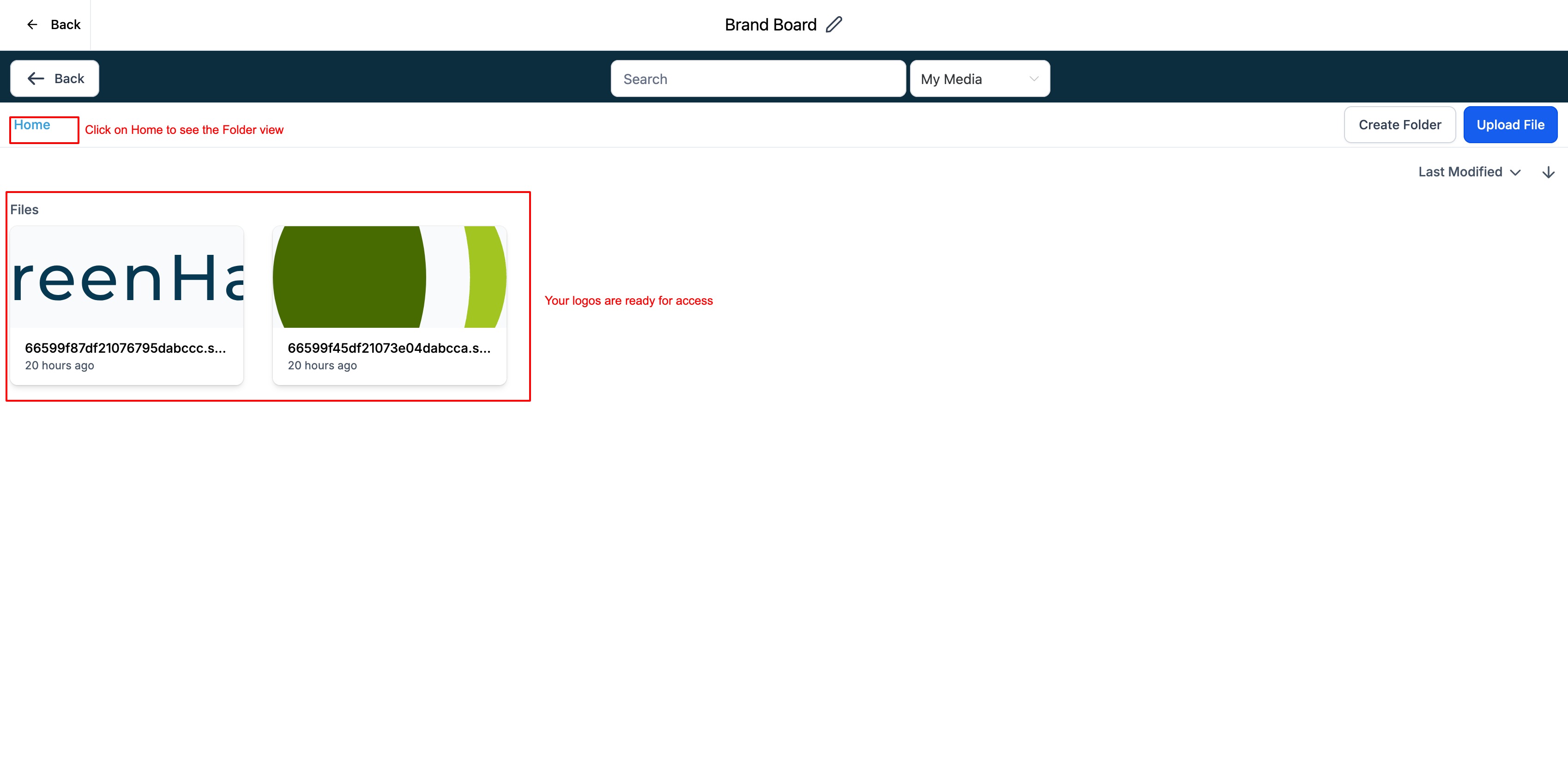Image resolution: width=1568 pixels, height=771 pixels.
Task: Open the GreenHa text logo thumbnail
Action: [x=127, y=277]
